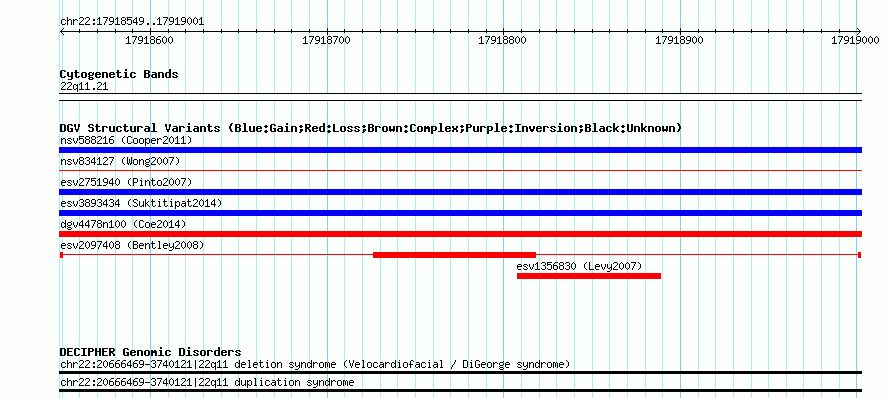Click the black 22q11 duplication syndrome bar

coord(460,391)
